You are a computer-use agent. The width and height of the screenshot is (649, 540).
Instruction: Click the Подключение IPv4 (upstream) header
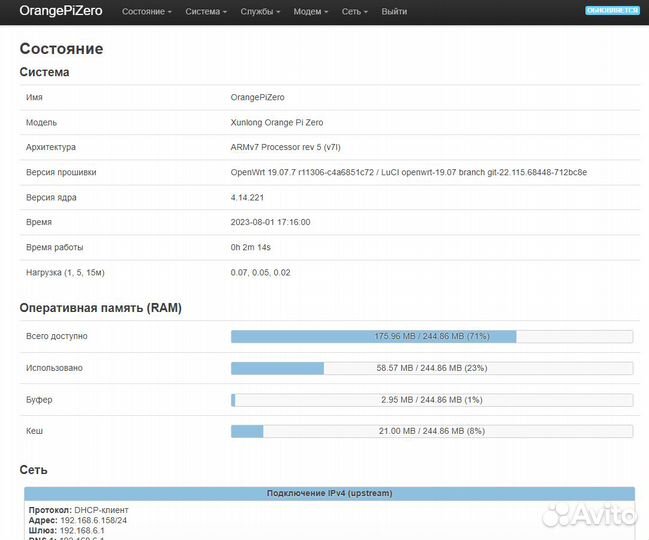(x=329, y=493)
